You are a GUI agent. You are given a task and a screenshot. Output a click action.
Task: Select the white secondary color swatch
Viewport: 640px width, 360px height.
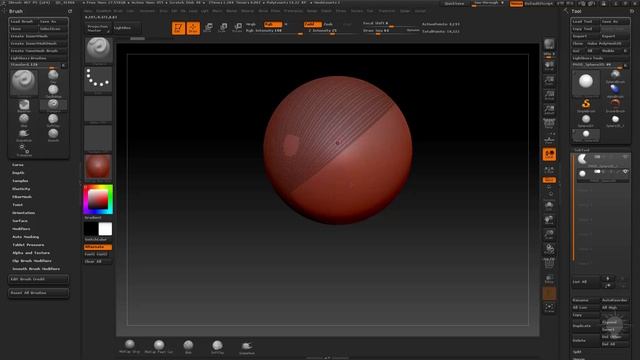(105, 229)
